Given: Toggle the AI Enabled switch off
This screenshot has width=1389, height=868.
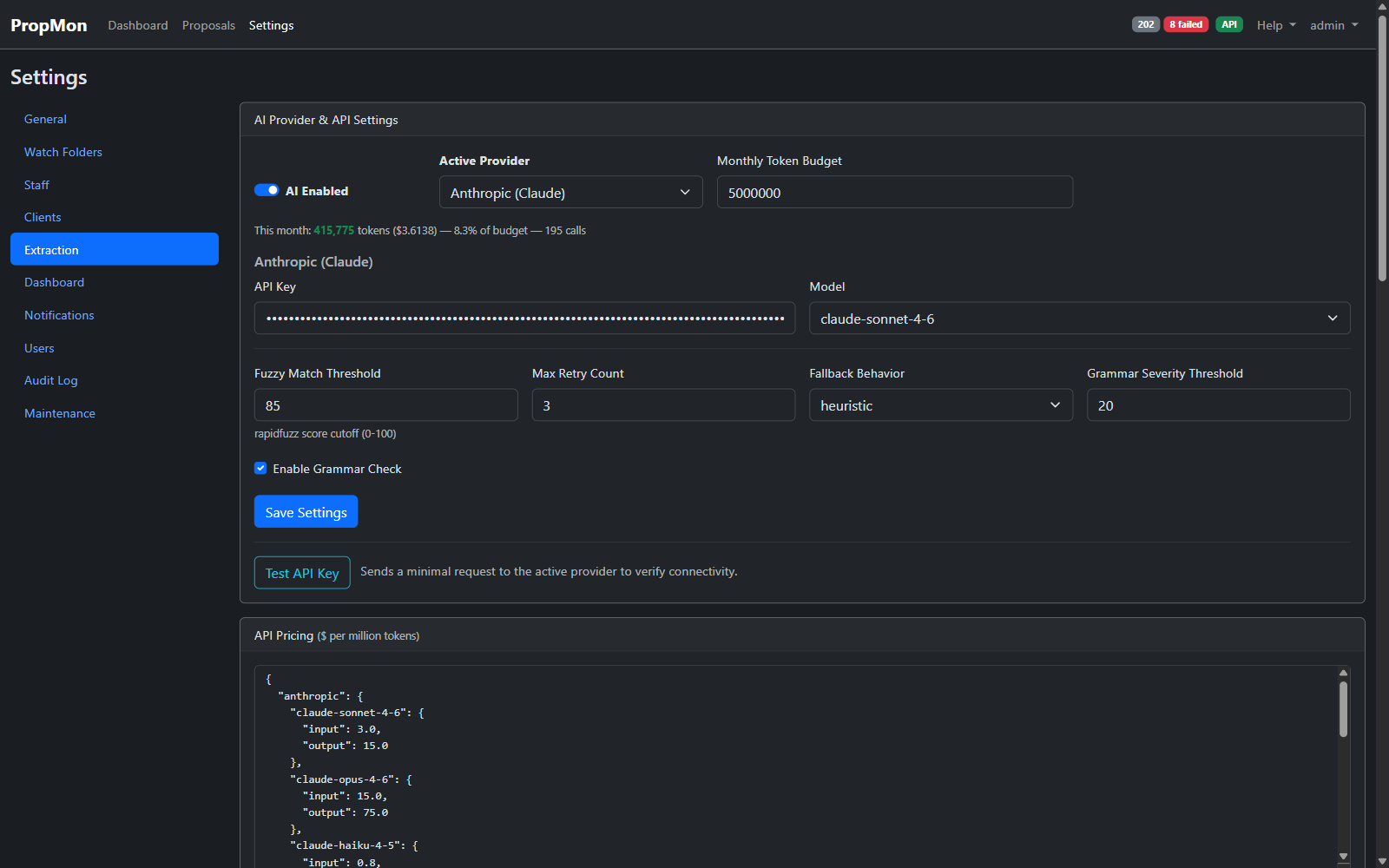Looking at the screenshot, I should pos(267,190).
